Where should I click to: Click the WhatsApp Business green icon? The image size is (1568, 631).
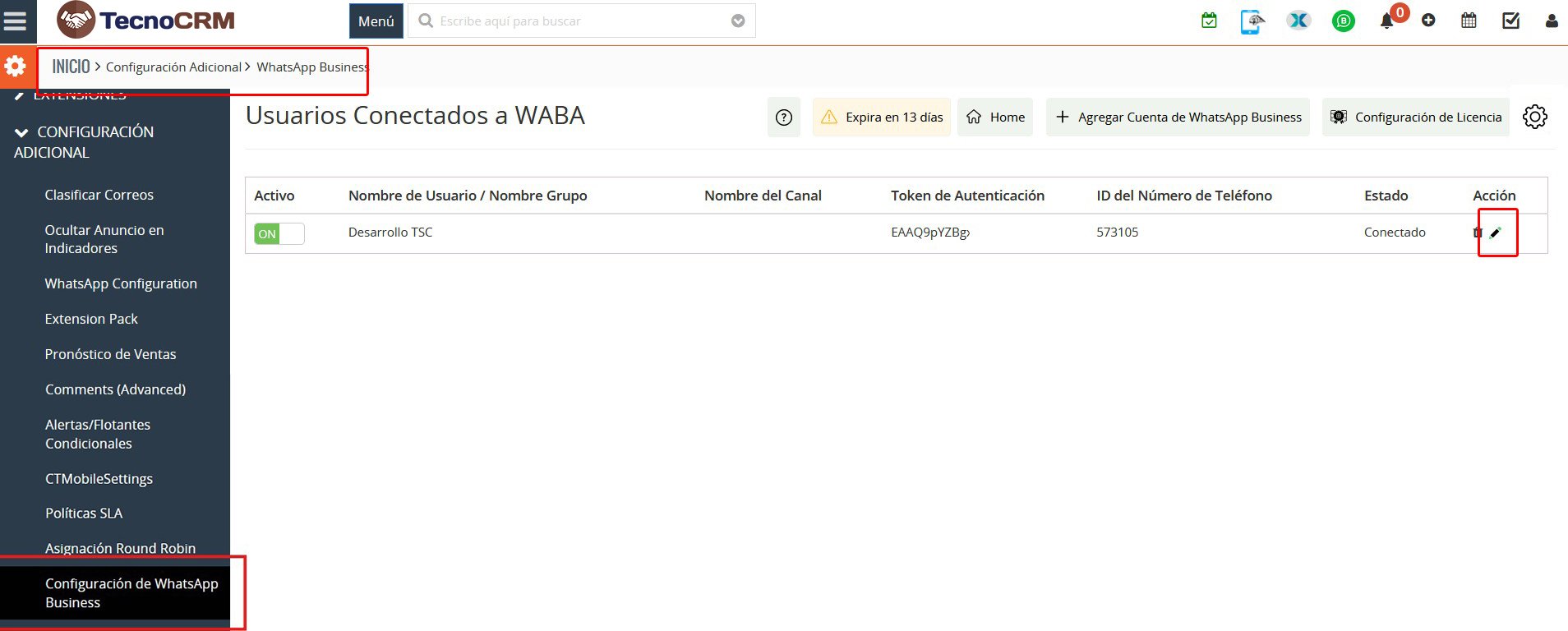pyautogui.click(x=1343, y=21)
